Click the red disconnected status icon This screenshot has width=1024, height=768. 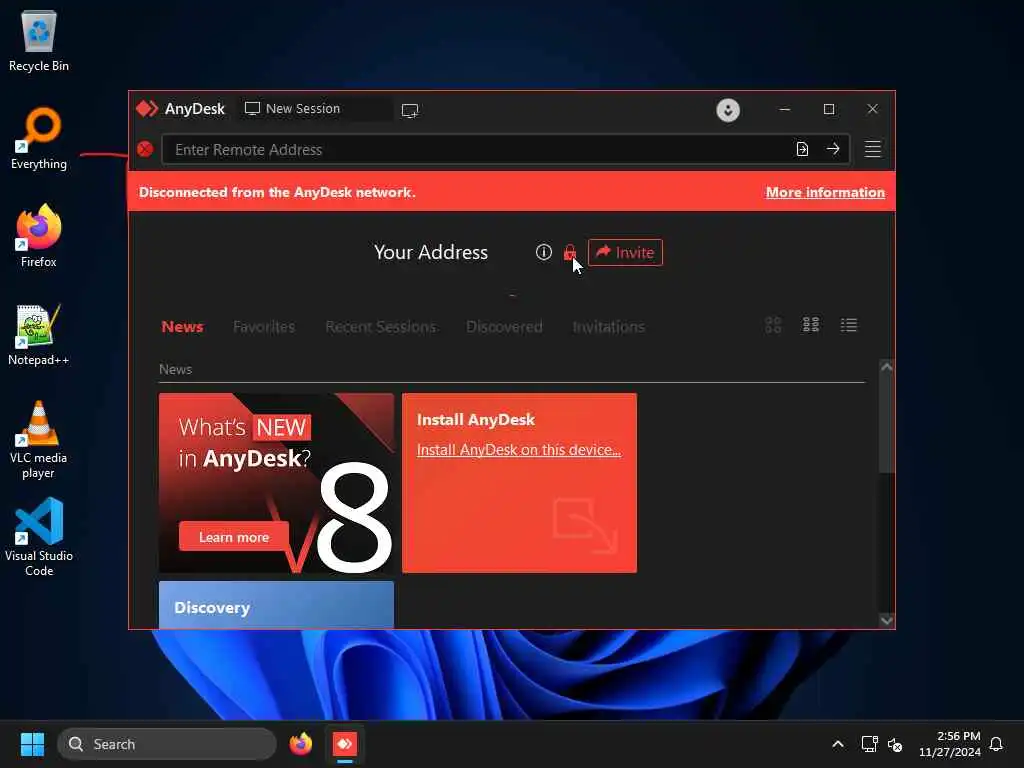click(x=145, y=150)
